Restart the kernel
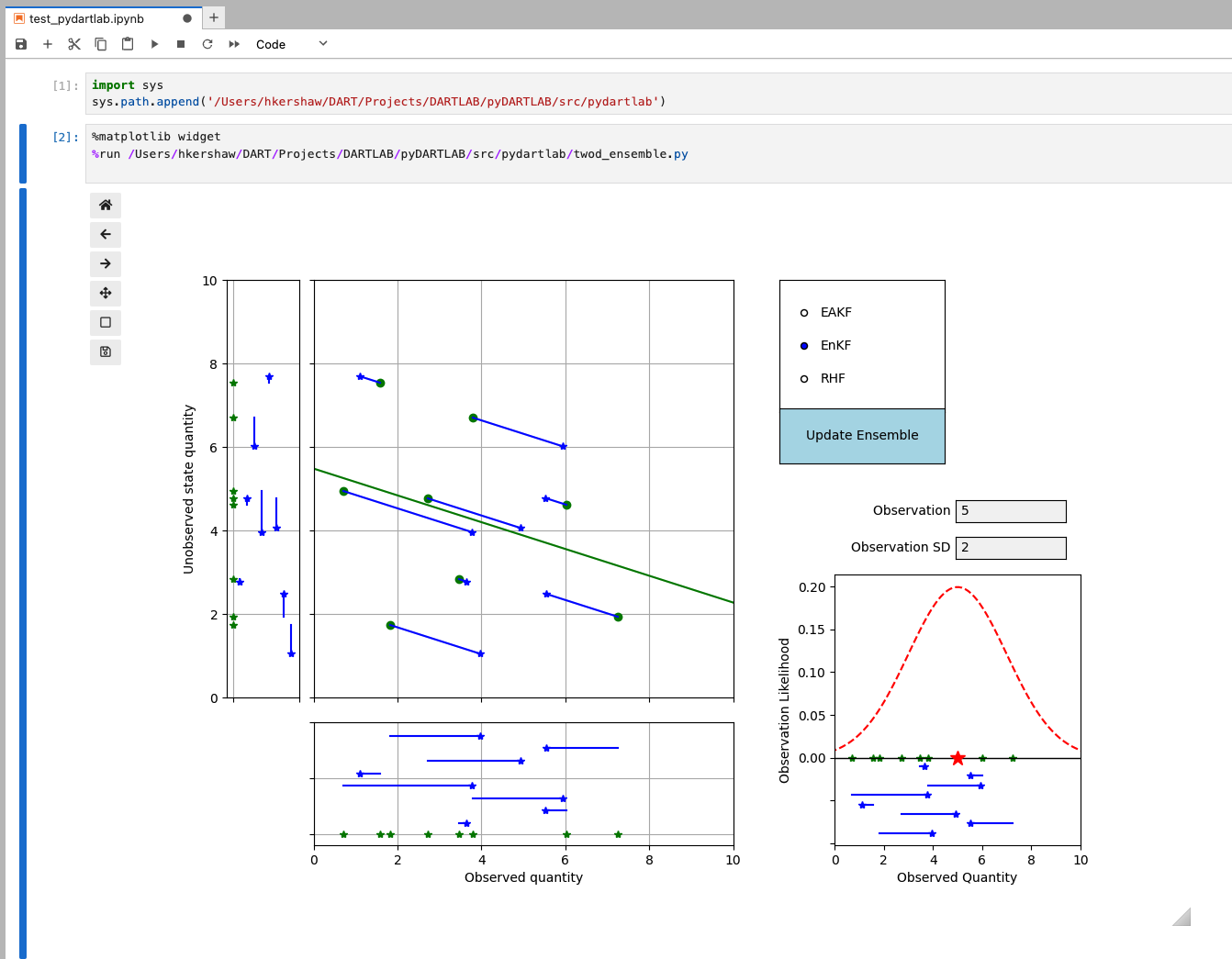Viewport: 1232px width, 959px height. (207, 44)
